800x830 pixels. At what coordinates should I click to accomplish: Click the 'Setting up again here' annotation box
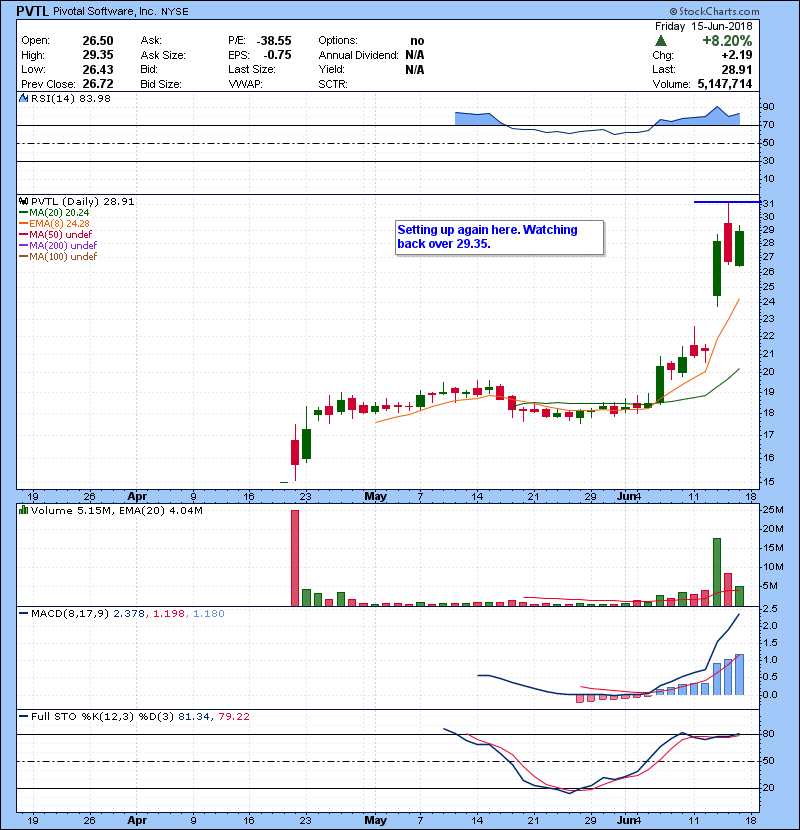[499, 237]
